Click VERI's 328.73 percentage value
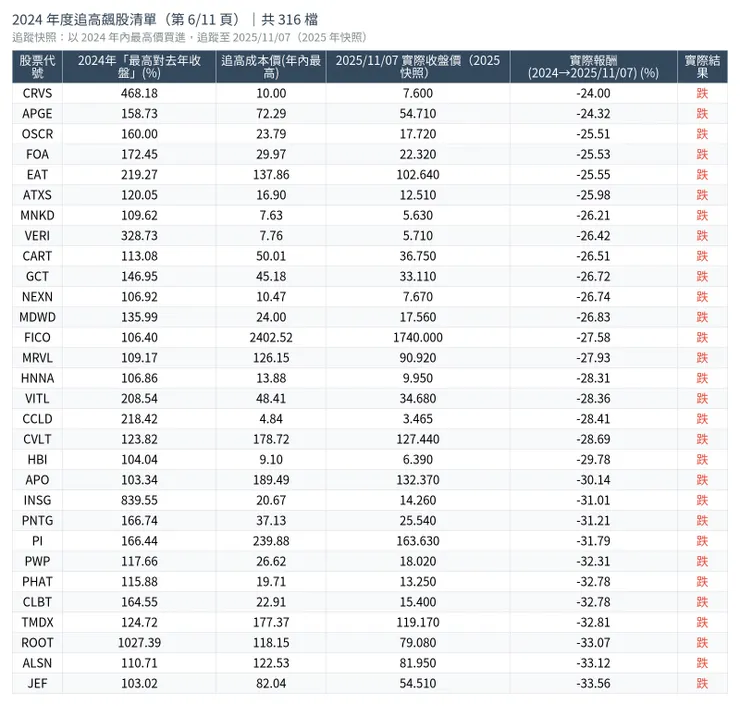Image resolution: width=740 pixels, height=706 pixels. click(139, 235)
